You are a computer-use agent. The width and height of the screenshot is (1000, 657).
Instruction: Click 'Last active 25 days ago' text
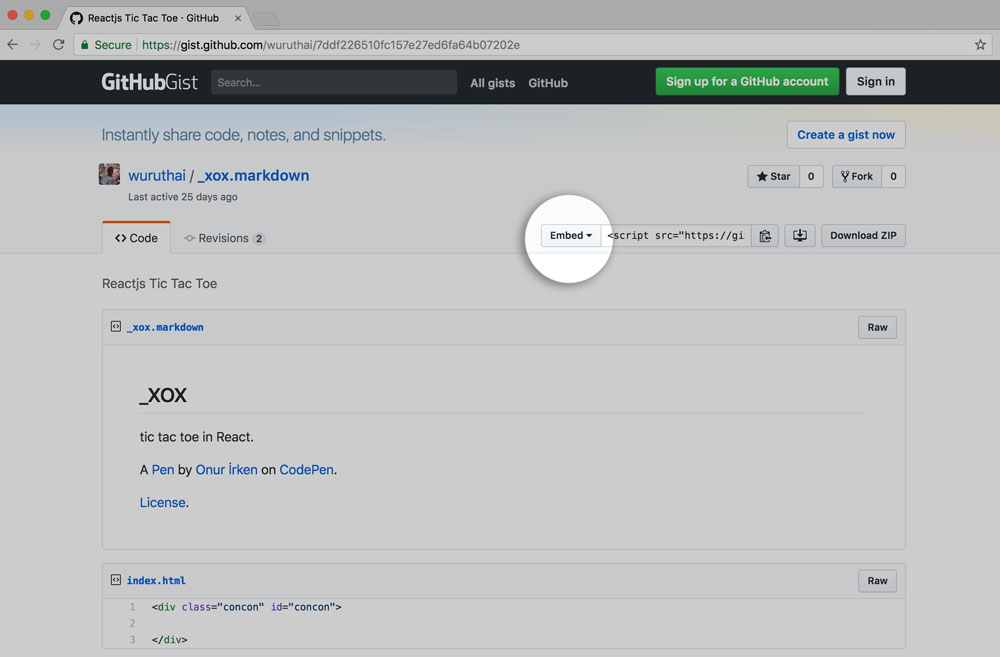pos(182,197)
